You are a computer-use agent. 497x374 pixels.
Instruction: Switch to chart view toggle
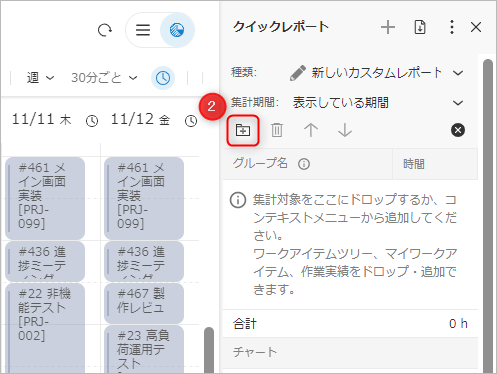point(177,30)
